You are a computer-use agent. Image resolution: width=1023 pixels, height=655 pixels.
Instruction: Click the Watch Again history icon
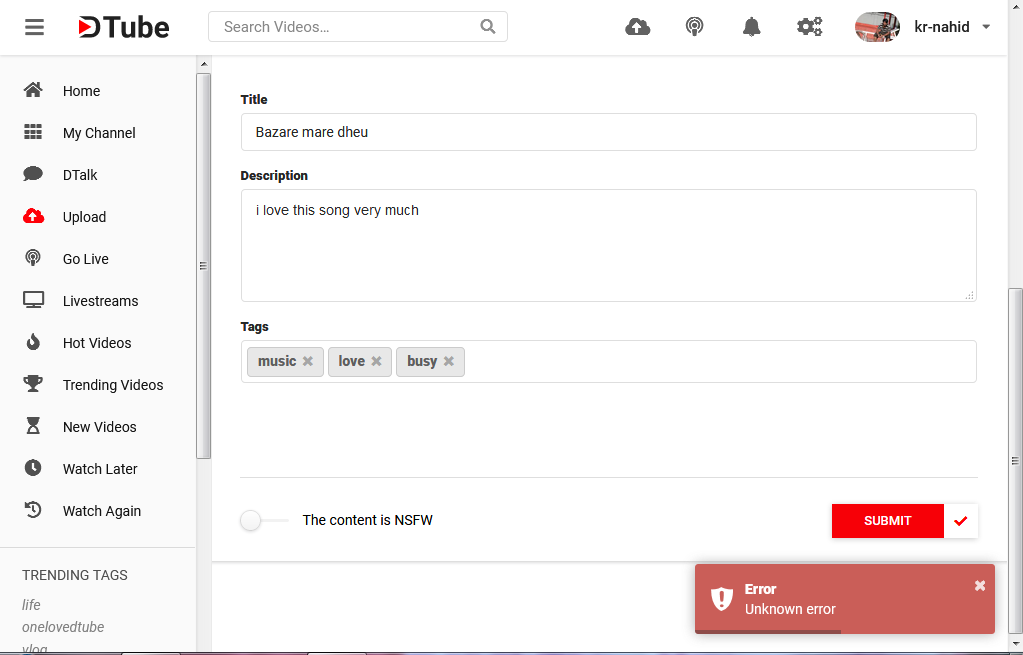pos(33,510)
